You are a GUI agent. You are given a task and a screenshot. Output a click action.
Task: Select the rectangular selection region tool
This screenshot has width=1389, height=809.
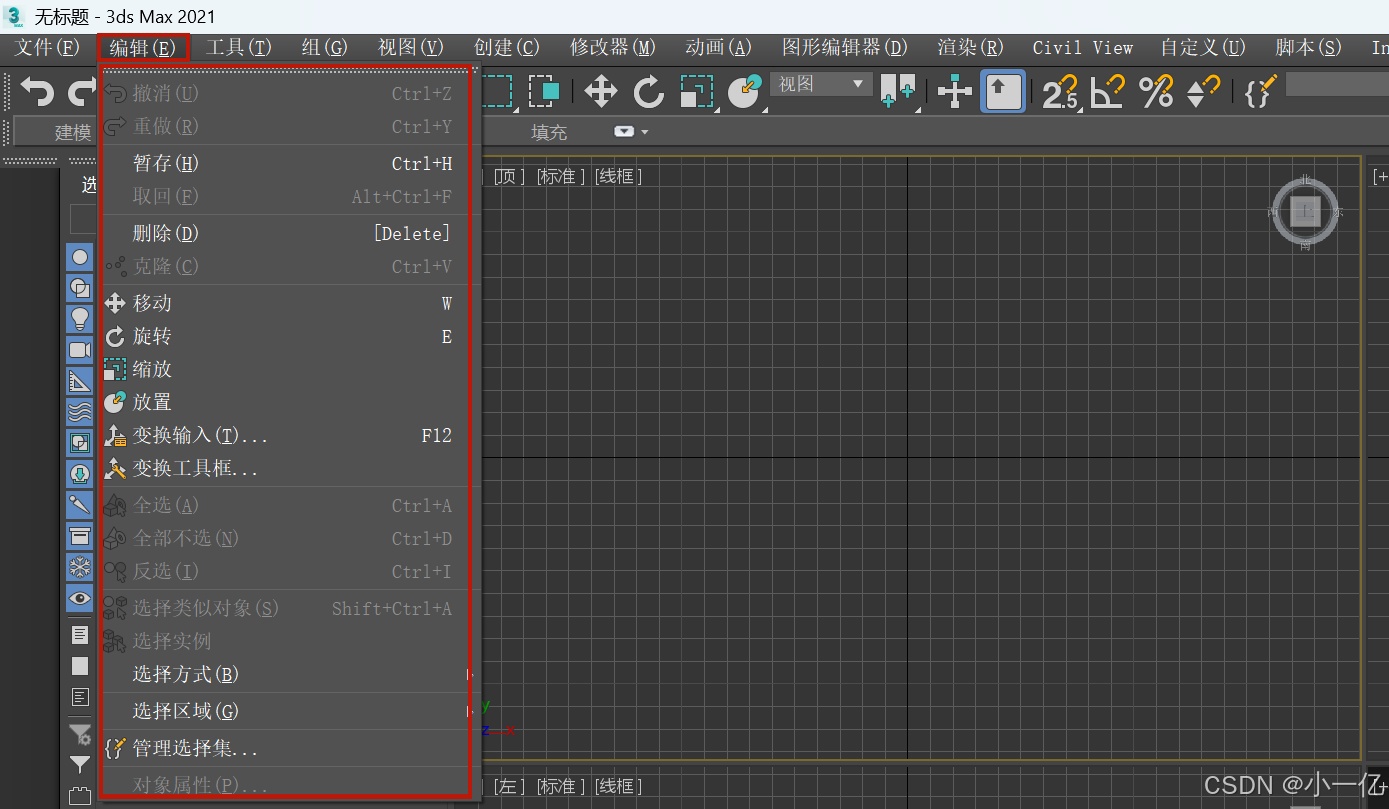click(497, 92)
